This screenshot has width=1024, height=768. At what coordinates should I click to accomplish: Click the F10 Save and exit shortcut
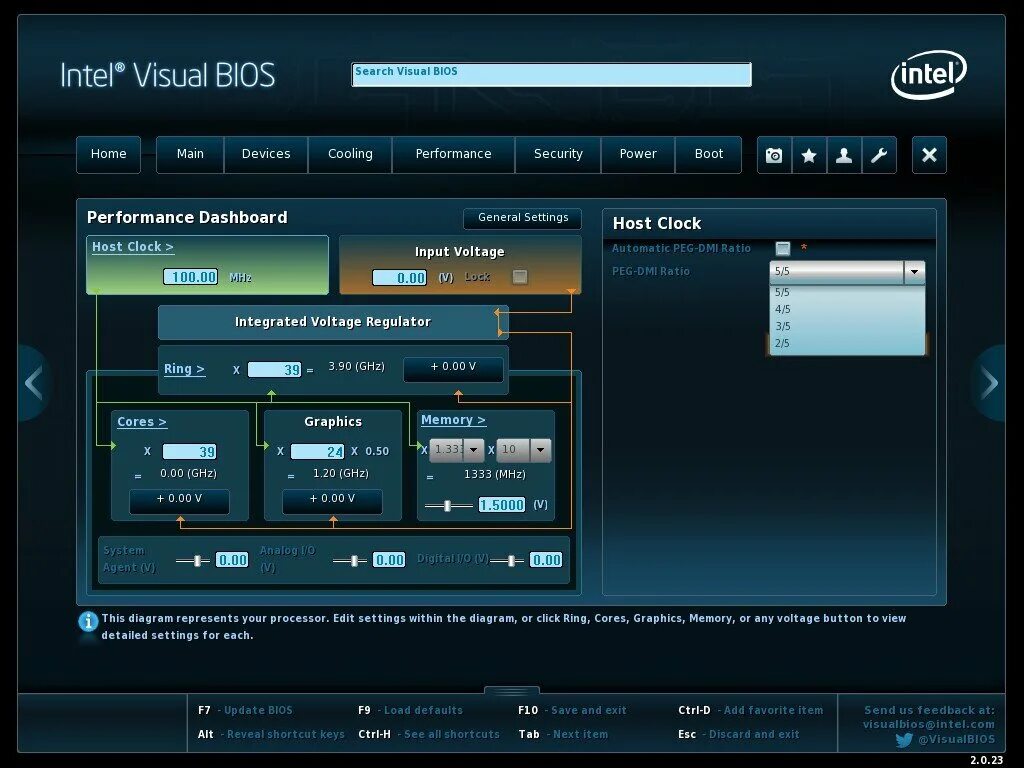coord(572,711)
